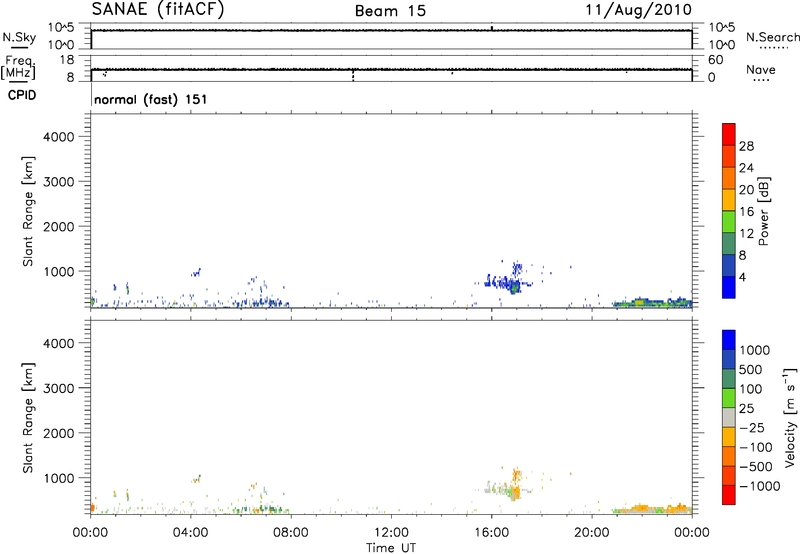Image resolution: width=800 pixels, height=554 pixels.
Task: Click the 'Slant Range [km]' label of power panel
Action: (28, 211)
